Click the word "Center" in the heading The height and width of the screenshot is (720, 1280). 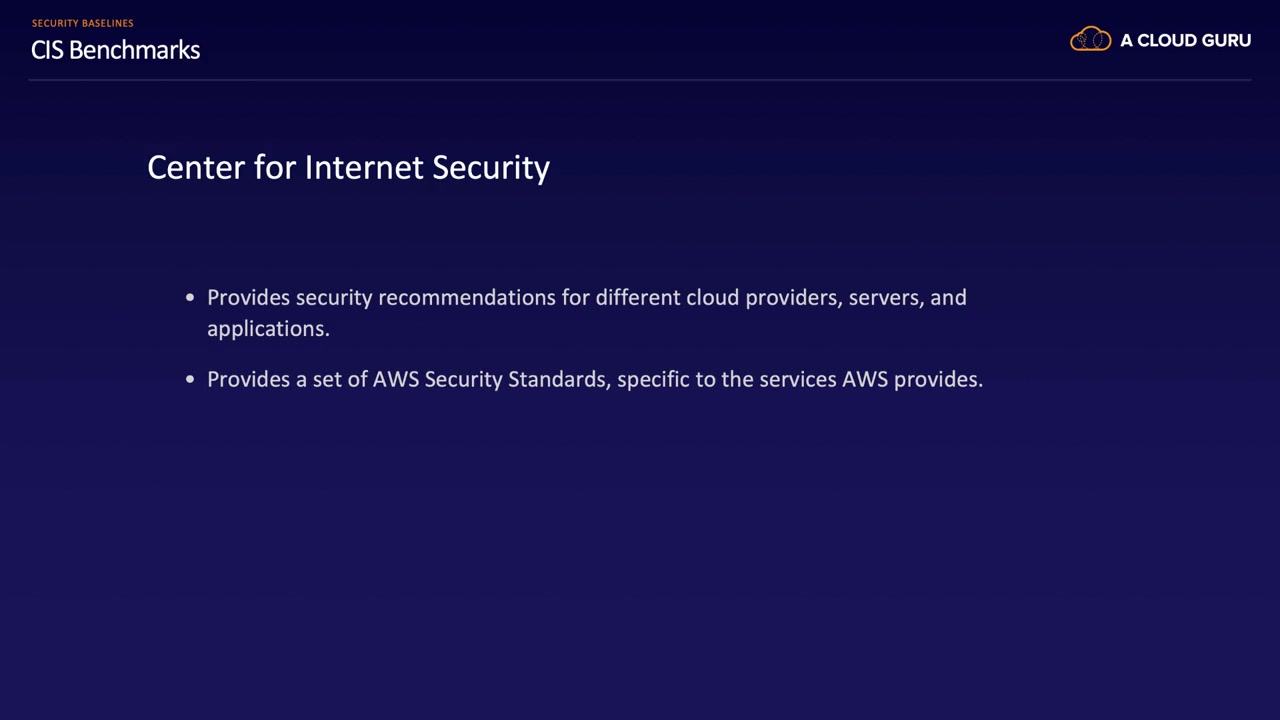pos(196,167)
